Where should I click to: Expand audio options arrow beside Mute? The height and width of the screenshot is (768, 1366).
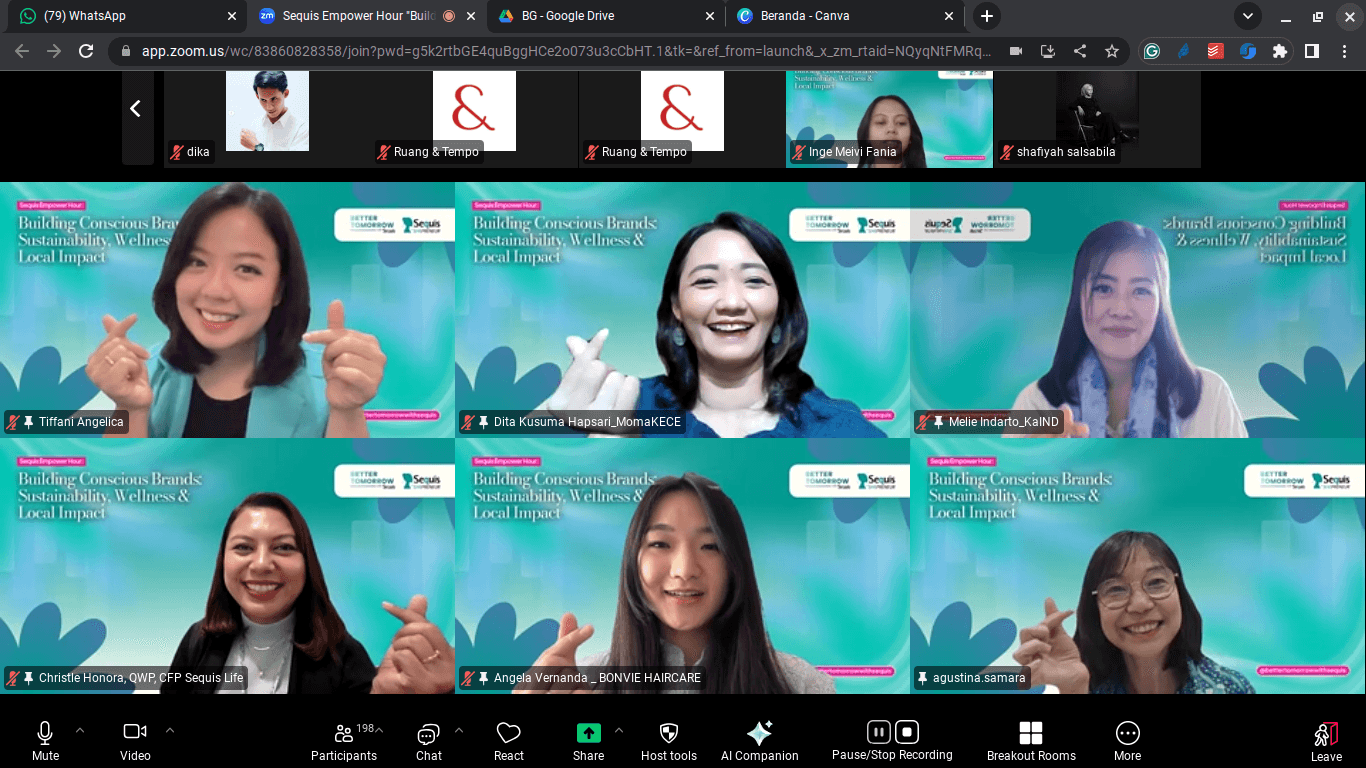[x=80, y=730]
